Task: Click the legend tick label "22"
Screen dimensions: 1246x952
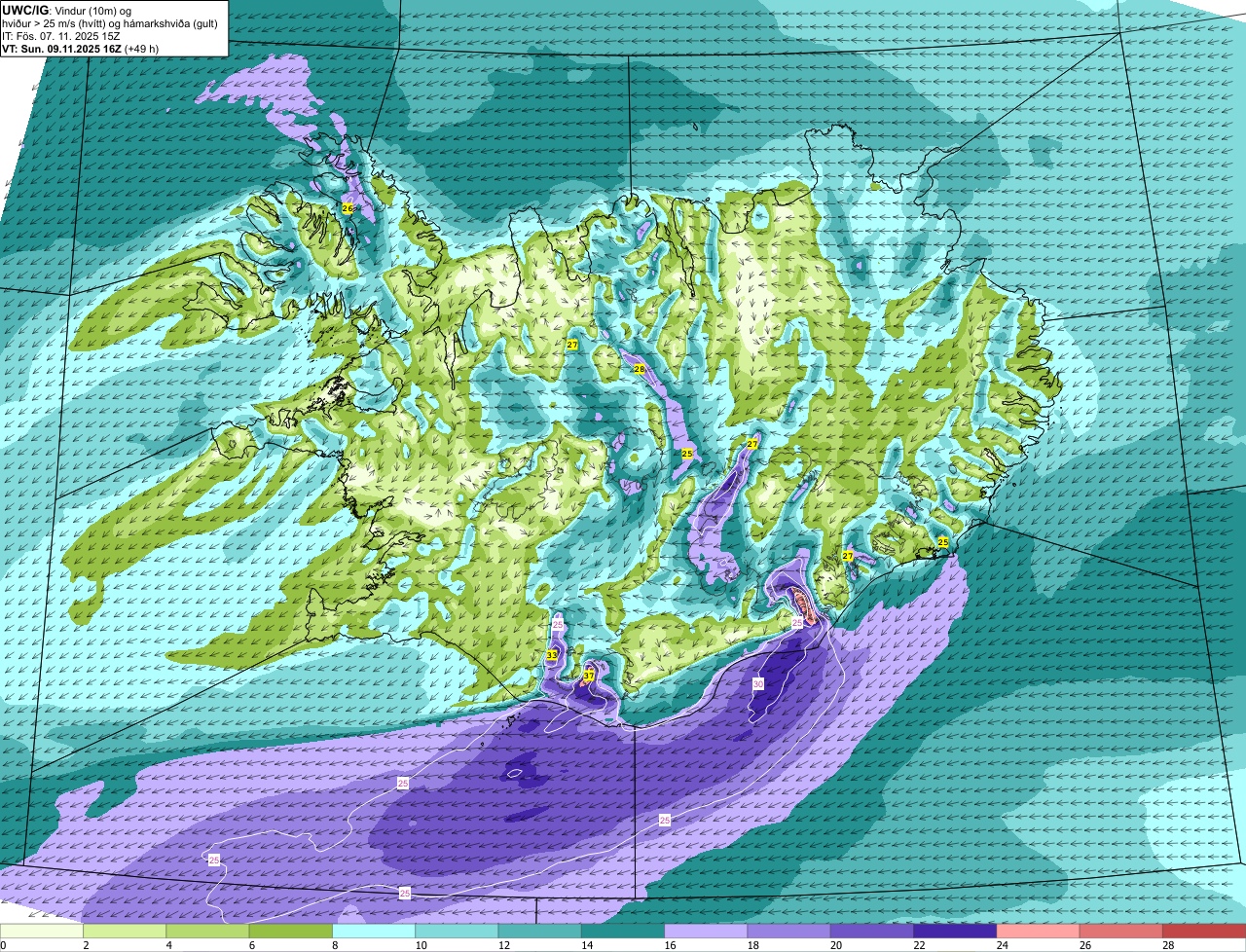Action: coord(917,945)
